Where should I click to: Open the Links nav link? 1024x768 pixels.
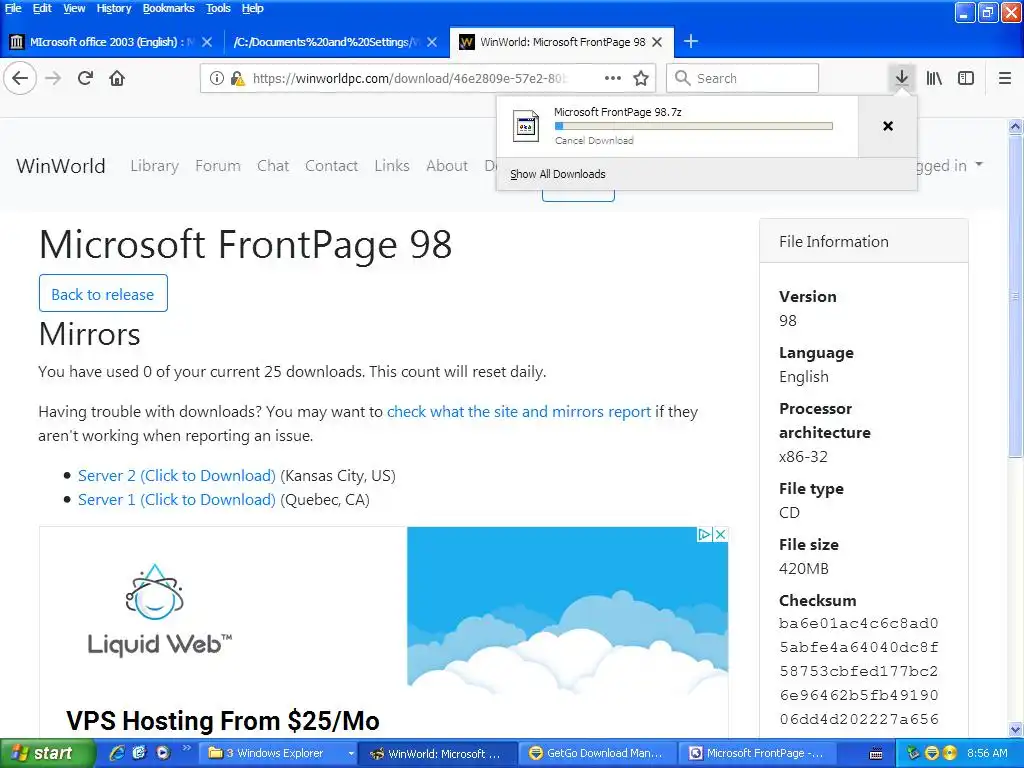pyautogui.click(x=392, y=166)
